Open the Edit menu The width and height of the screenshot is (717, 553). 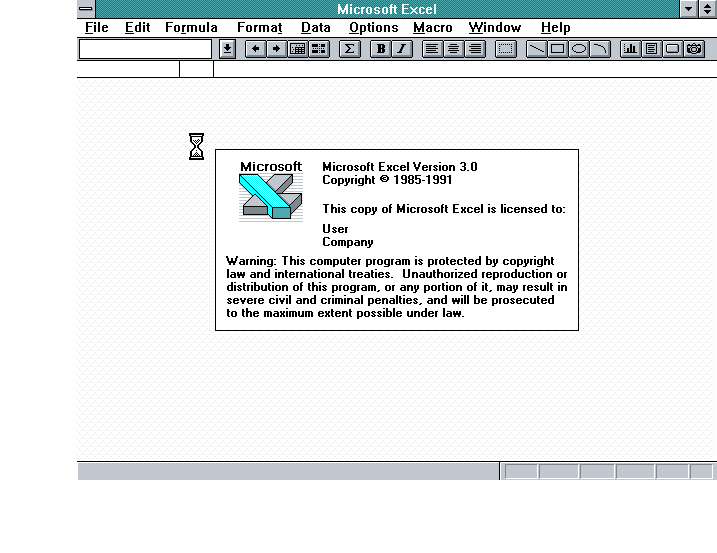click(x=138, y=27)
